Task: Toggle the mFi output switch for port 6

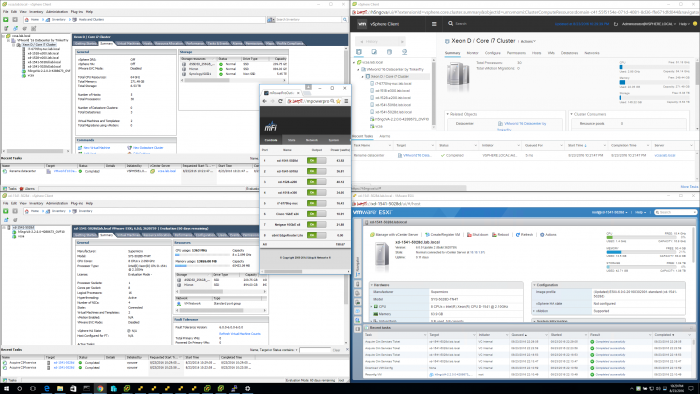Action: click(316, 214)
